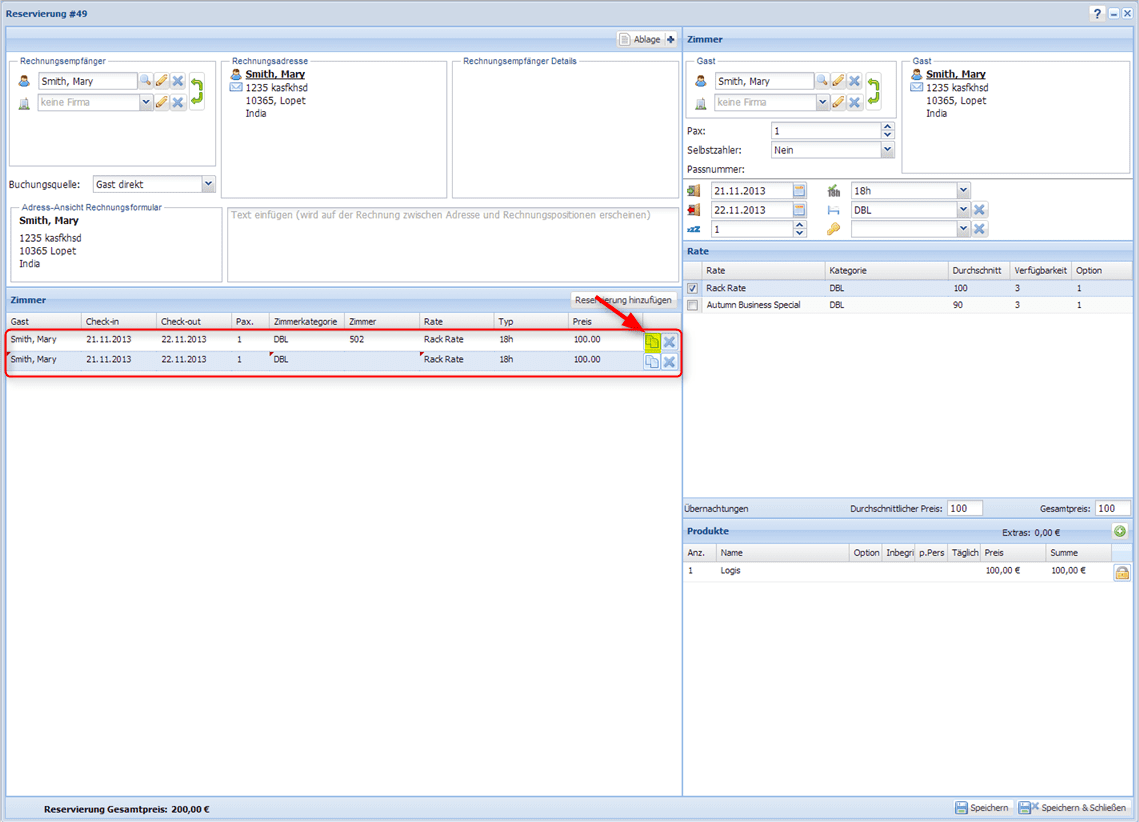
Task: Click the invoice text insertion field
Action: click(452, 244)
